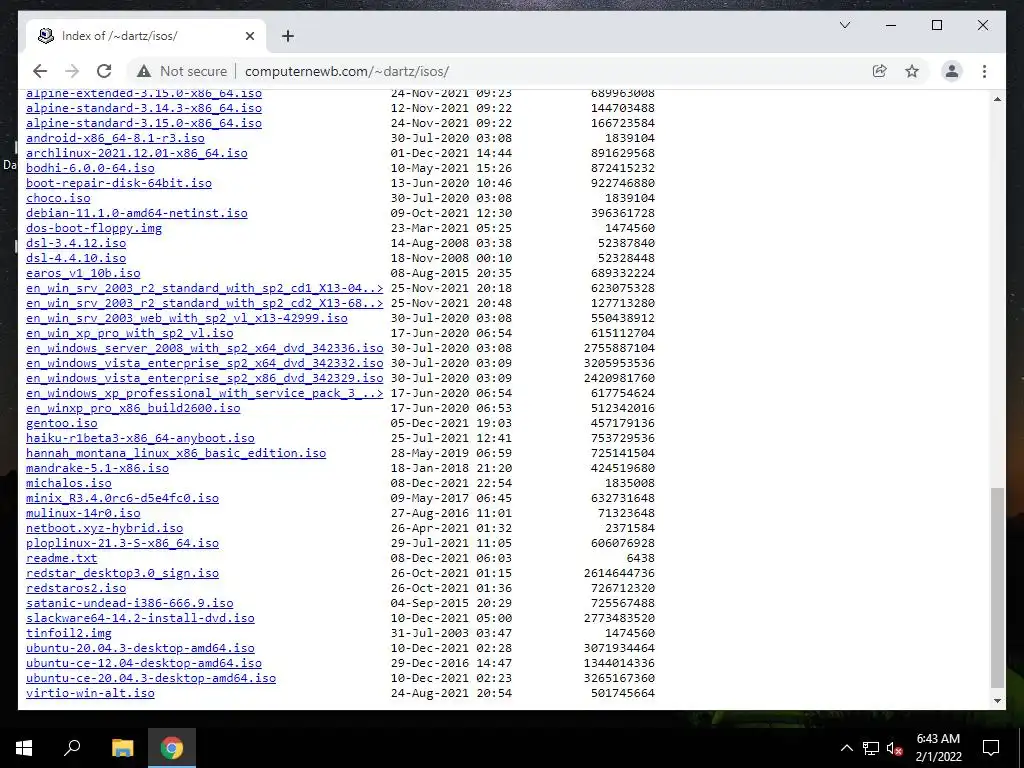
Task: Open File Explorer from taskbar
Action: (122, 748)
